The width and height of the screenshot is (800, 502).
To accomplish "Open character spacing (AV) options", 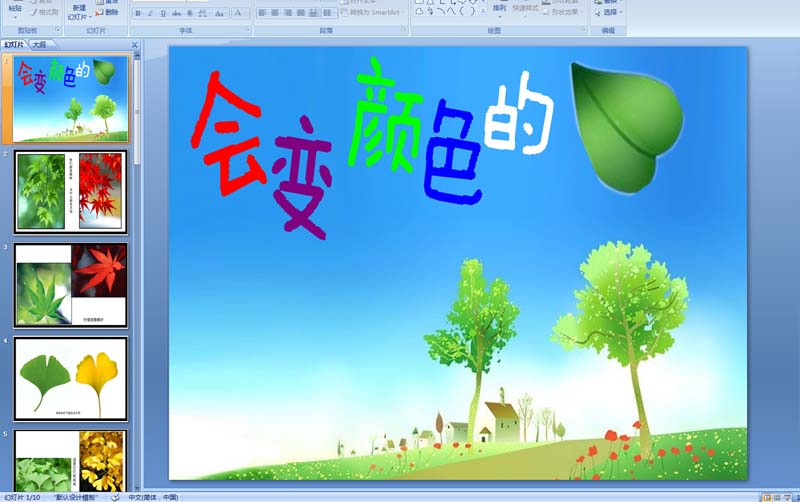I will click(203, 14).
